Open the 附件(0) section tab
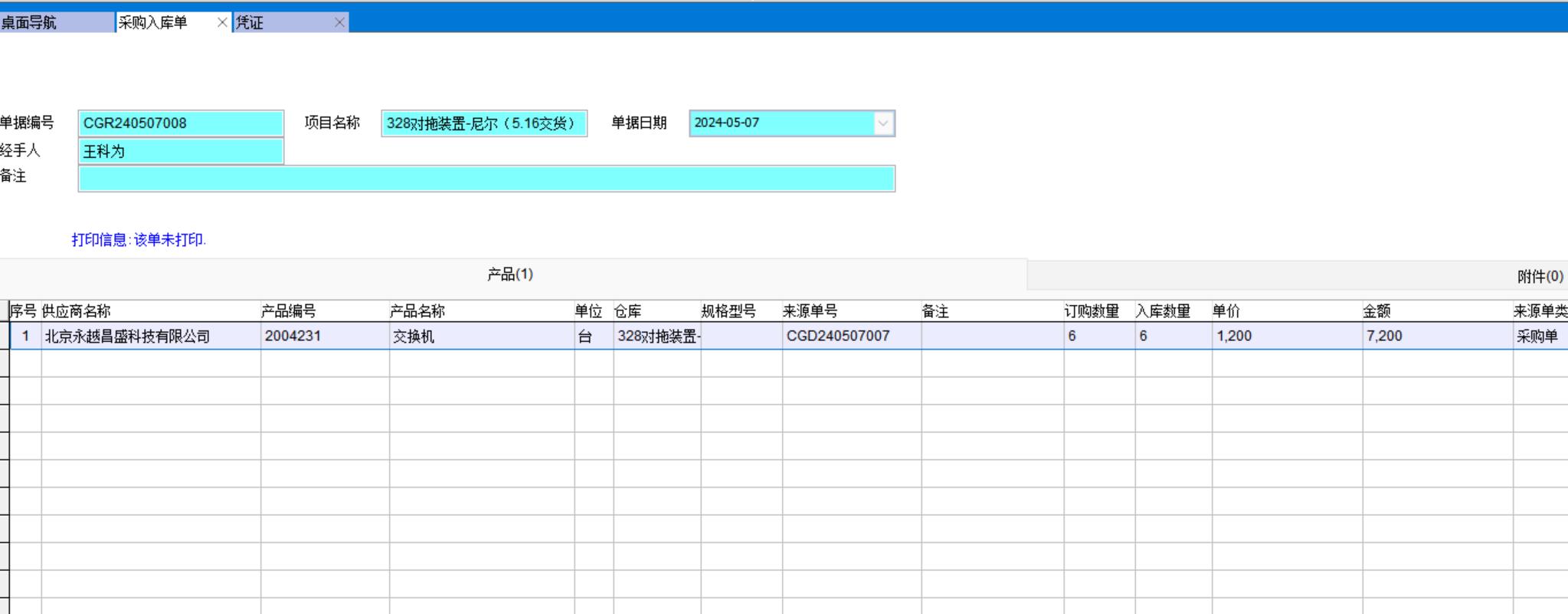 pyautogui.click(x=1540, y=276)
